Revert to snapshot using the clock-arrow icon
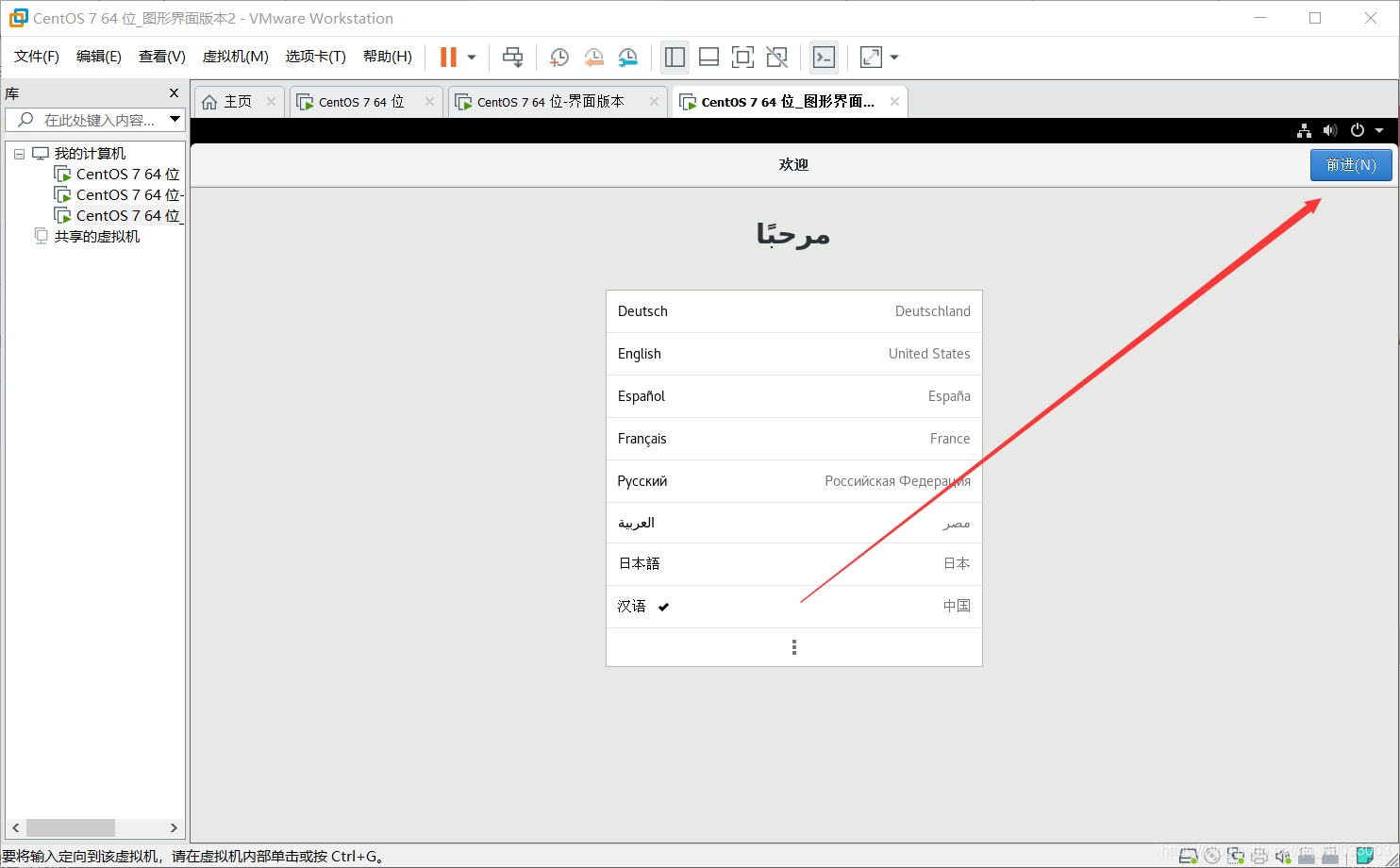Screen dimensions: 1400x868 [x=593, y=58]
